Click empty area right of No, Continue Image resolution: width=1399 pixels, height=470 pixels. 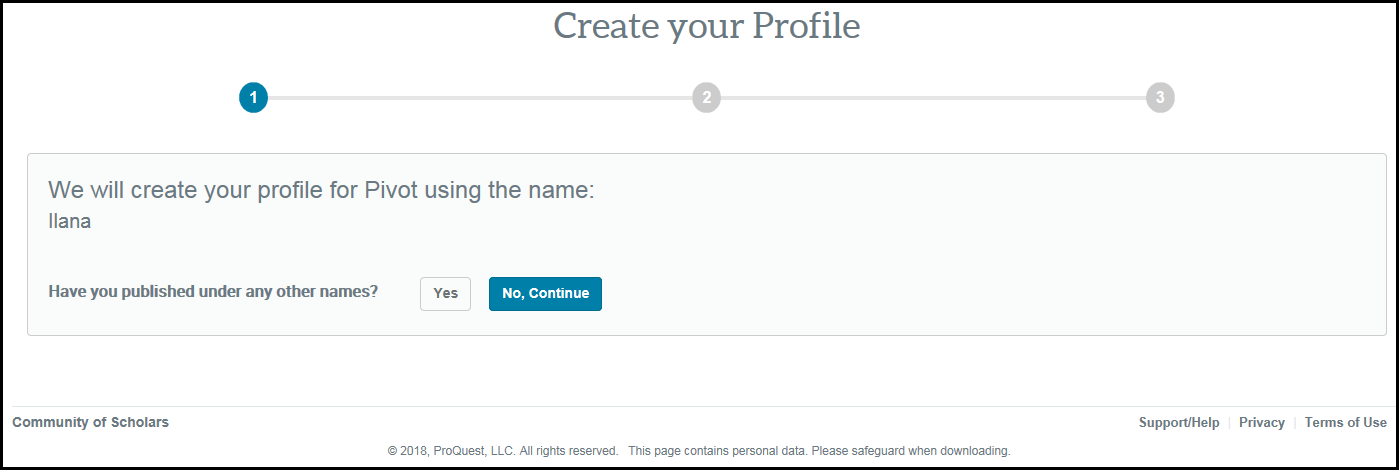[900, 294]
